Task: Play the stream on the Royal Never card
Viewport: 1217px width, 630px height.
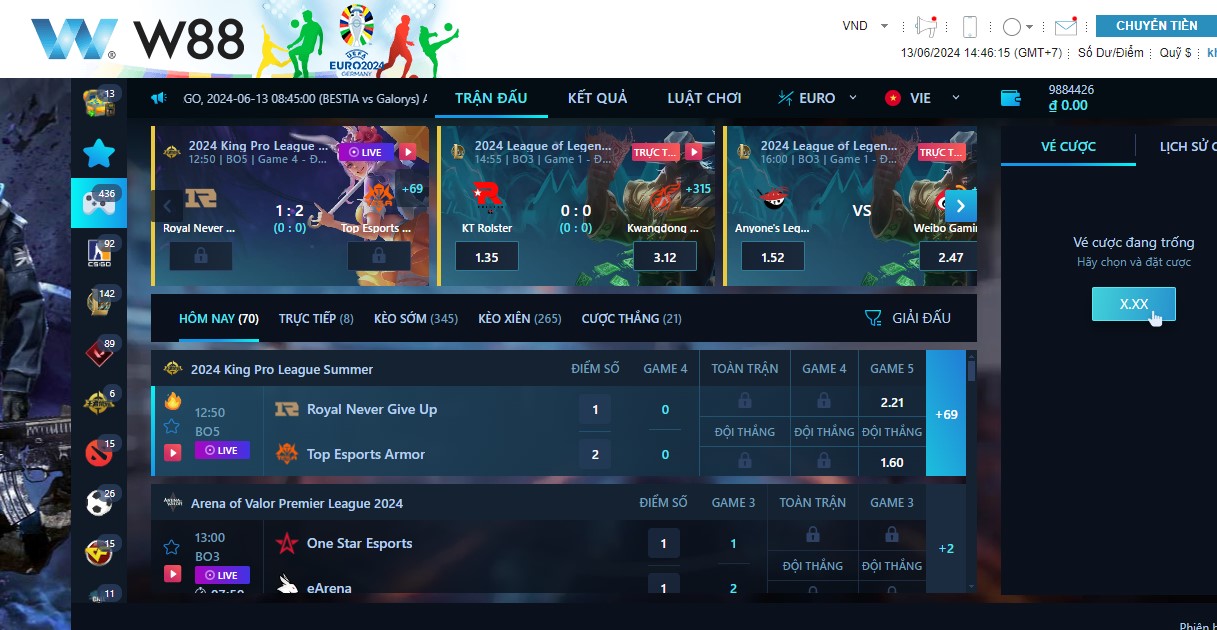Action: [408, 152]
